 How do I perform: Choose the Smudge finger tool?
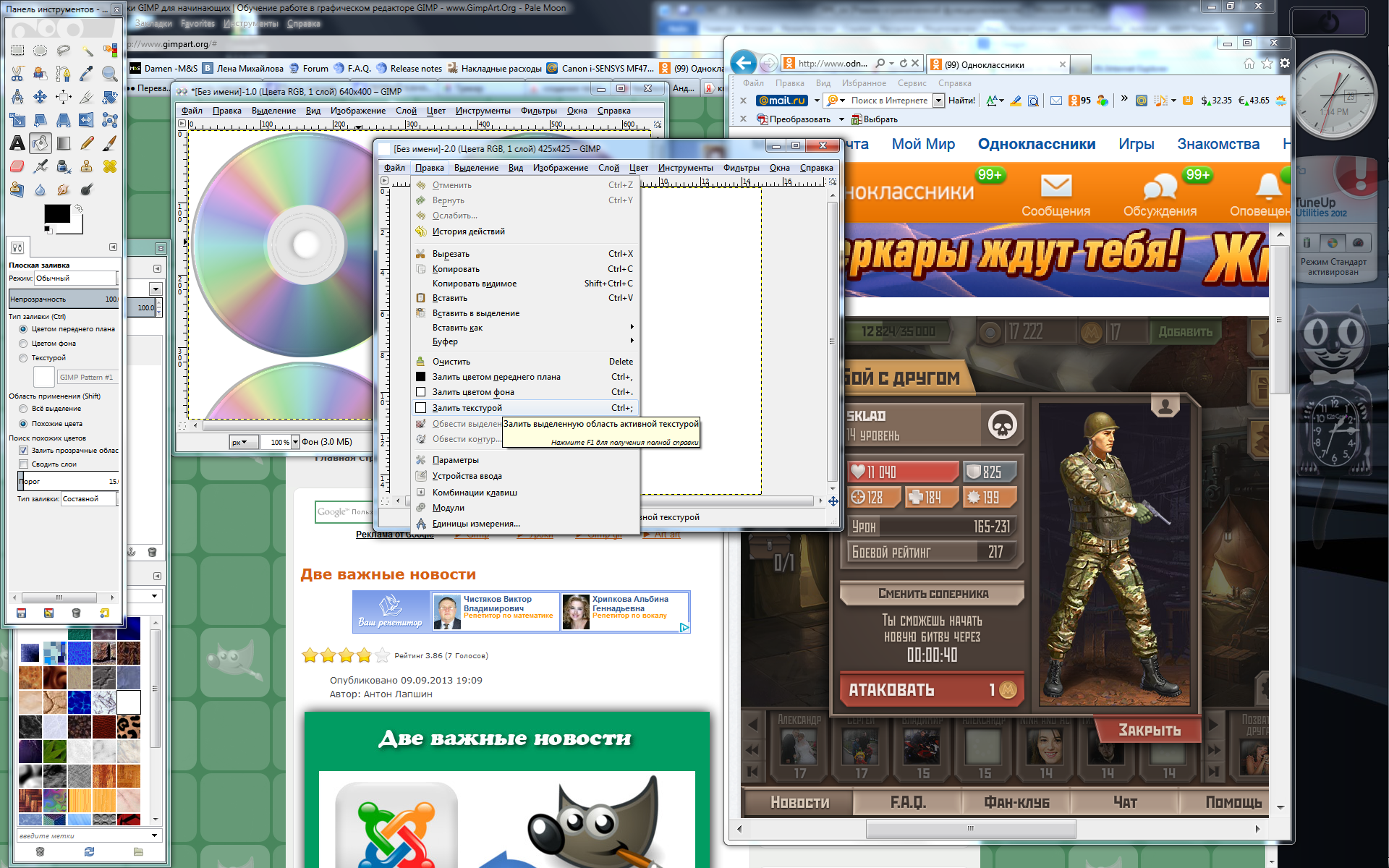pyautogui.click(x=64, y=190)
